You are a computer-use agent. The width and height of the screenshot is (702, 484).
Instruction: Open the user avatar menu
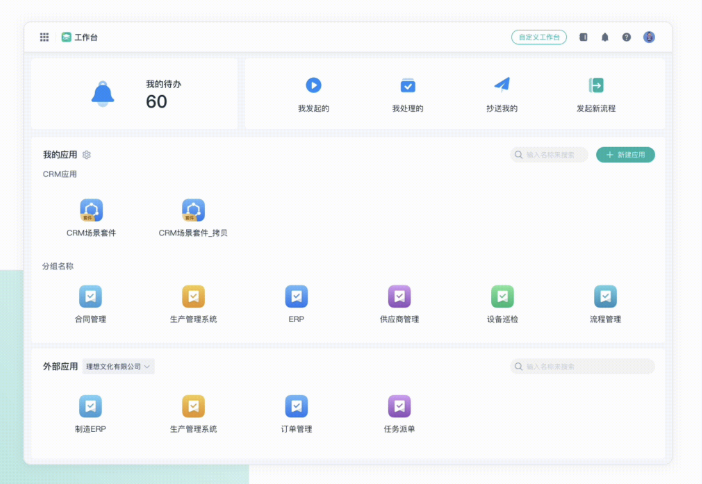click(x=649, y=37)
